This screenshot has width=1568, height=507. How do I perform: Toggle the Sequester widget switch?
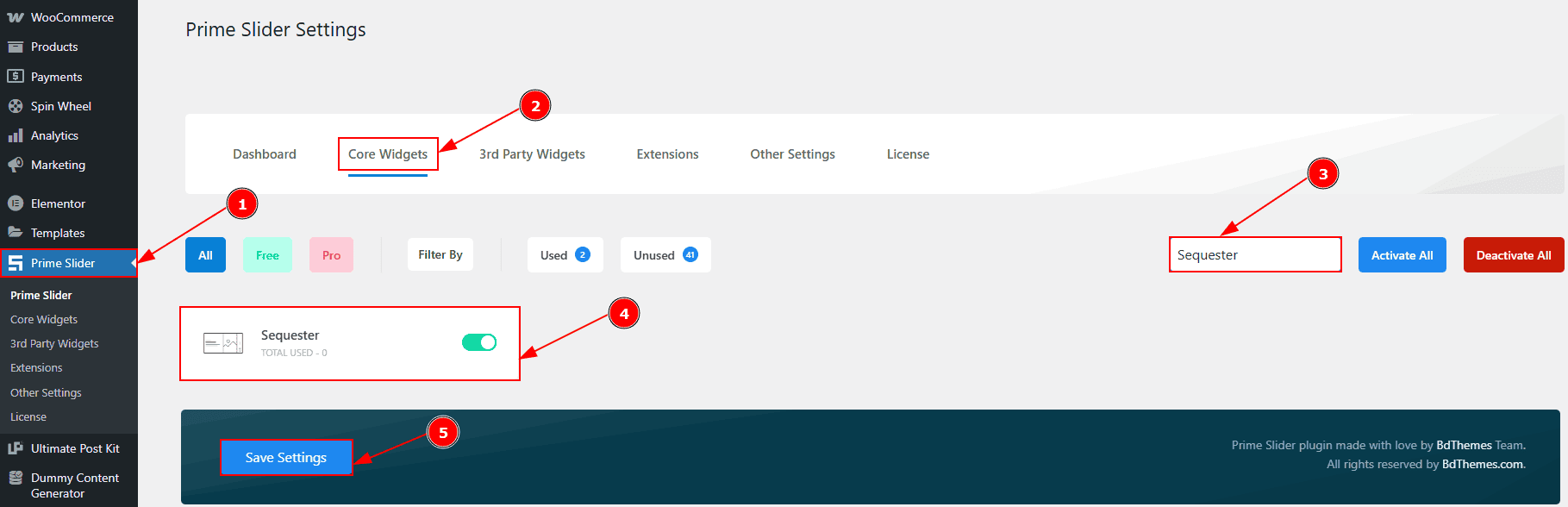tap(479, 342)
